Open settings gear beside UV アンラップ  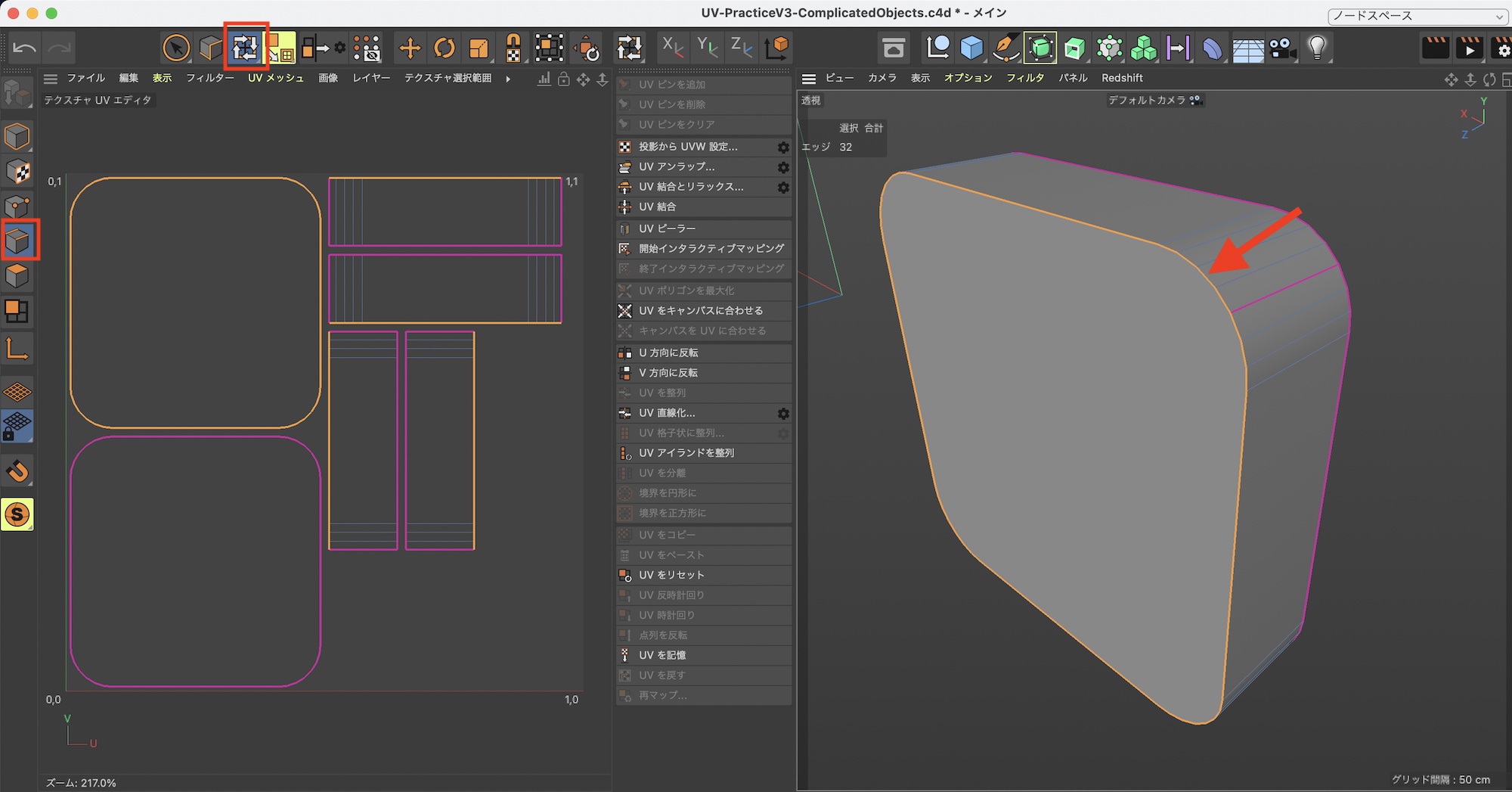[783, 167]
